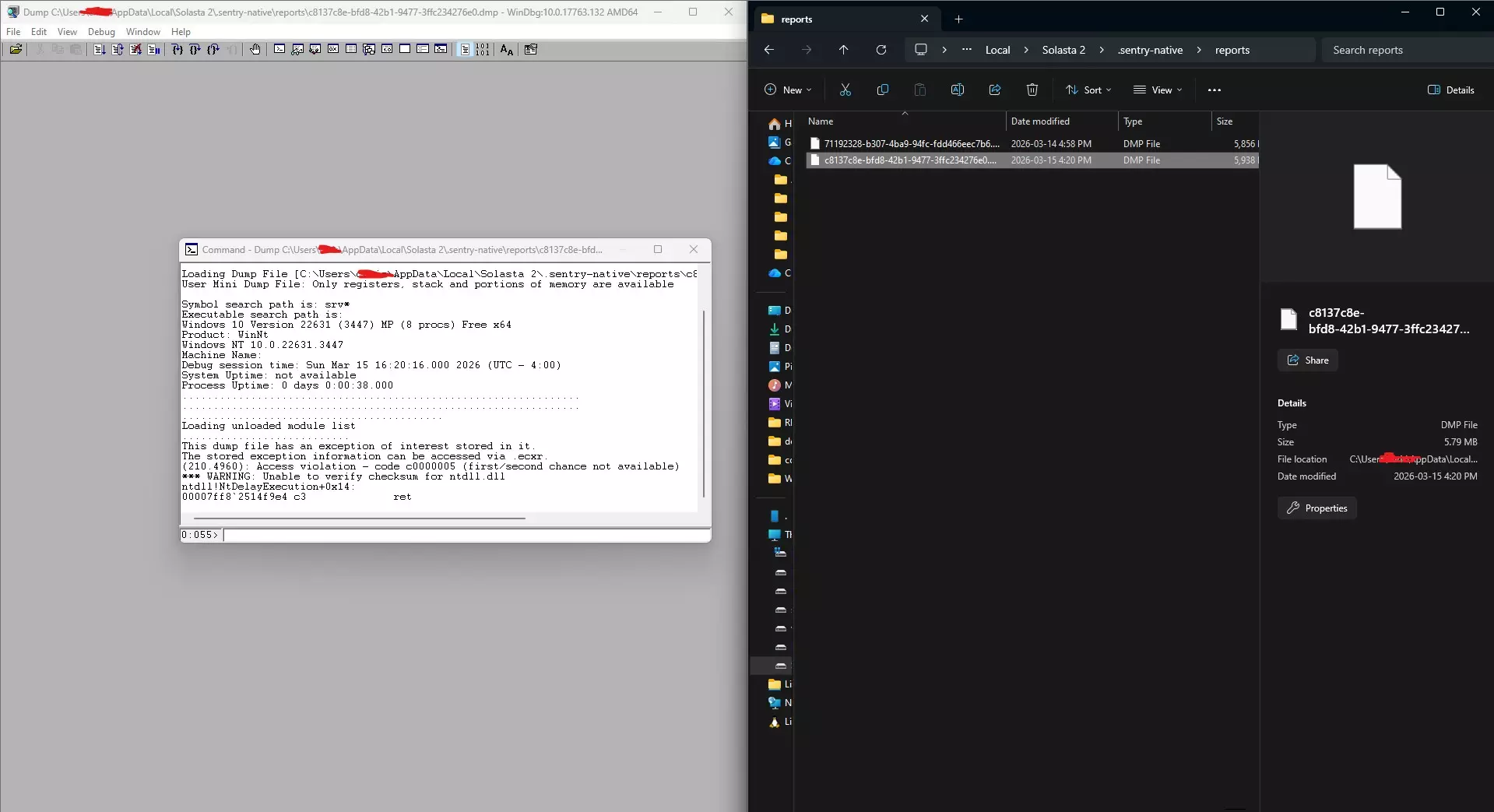Expand the chevron after Solasta 2 breadcrumb
Image resolution: width=1494 pixels, height=812 pixels.
[1102, 50]
